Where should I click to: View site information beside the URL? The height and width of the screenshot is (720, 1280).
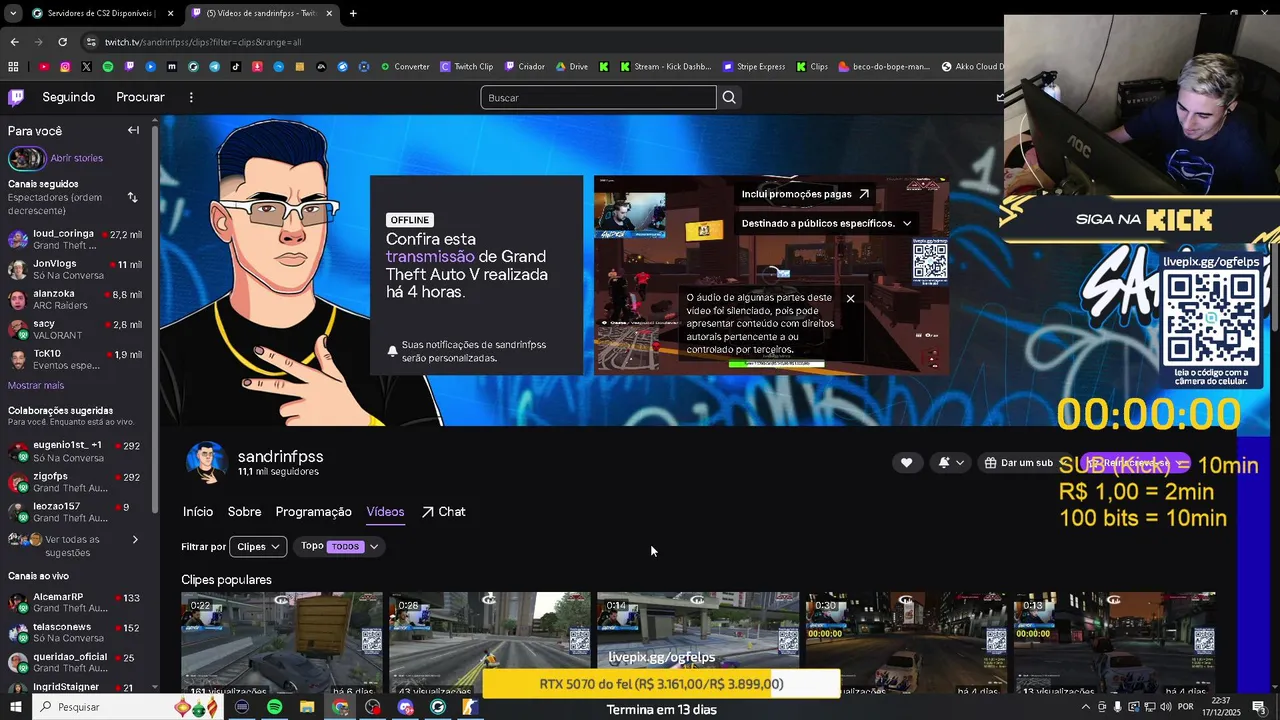(91, 42)
